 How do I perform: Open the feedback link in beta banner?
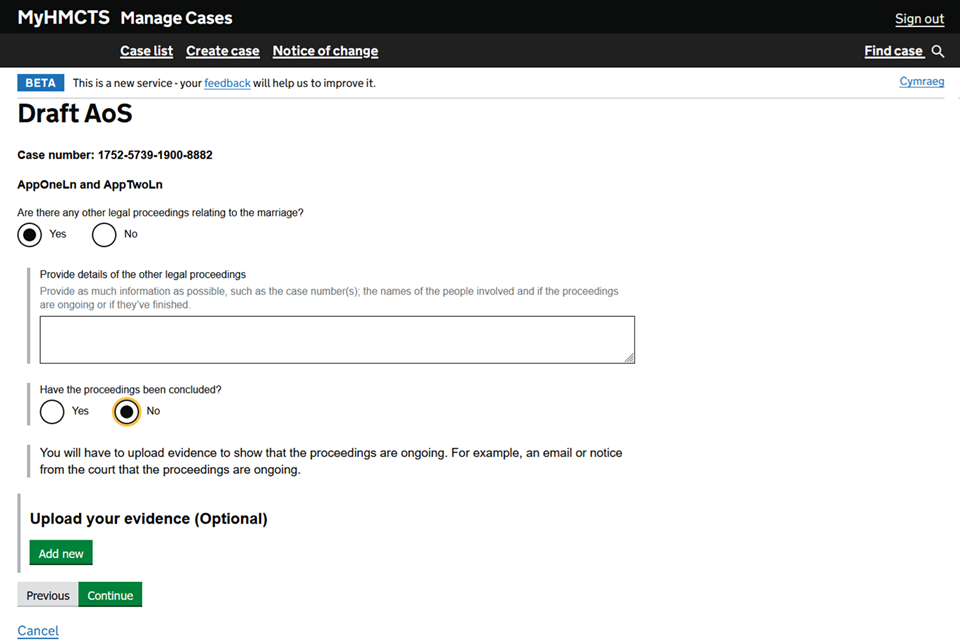point(227,83)
